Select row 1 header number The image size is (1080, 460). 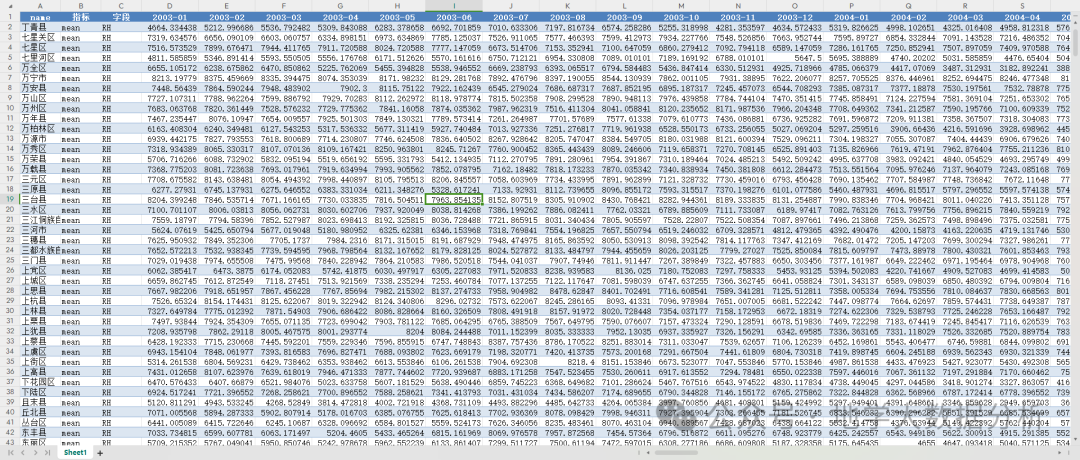10,16
